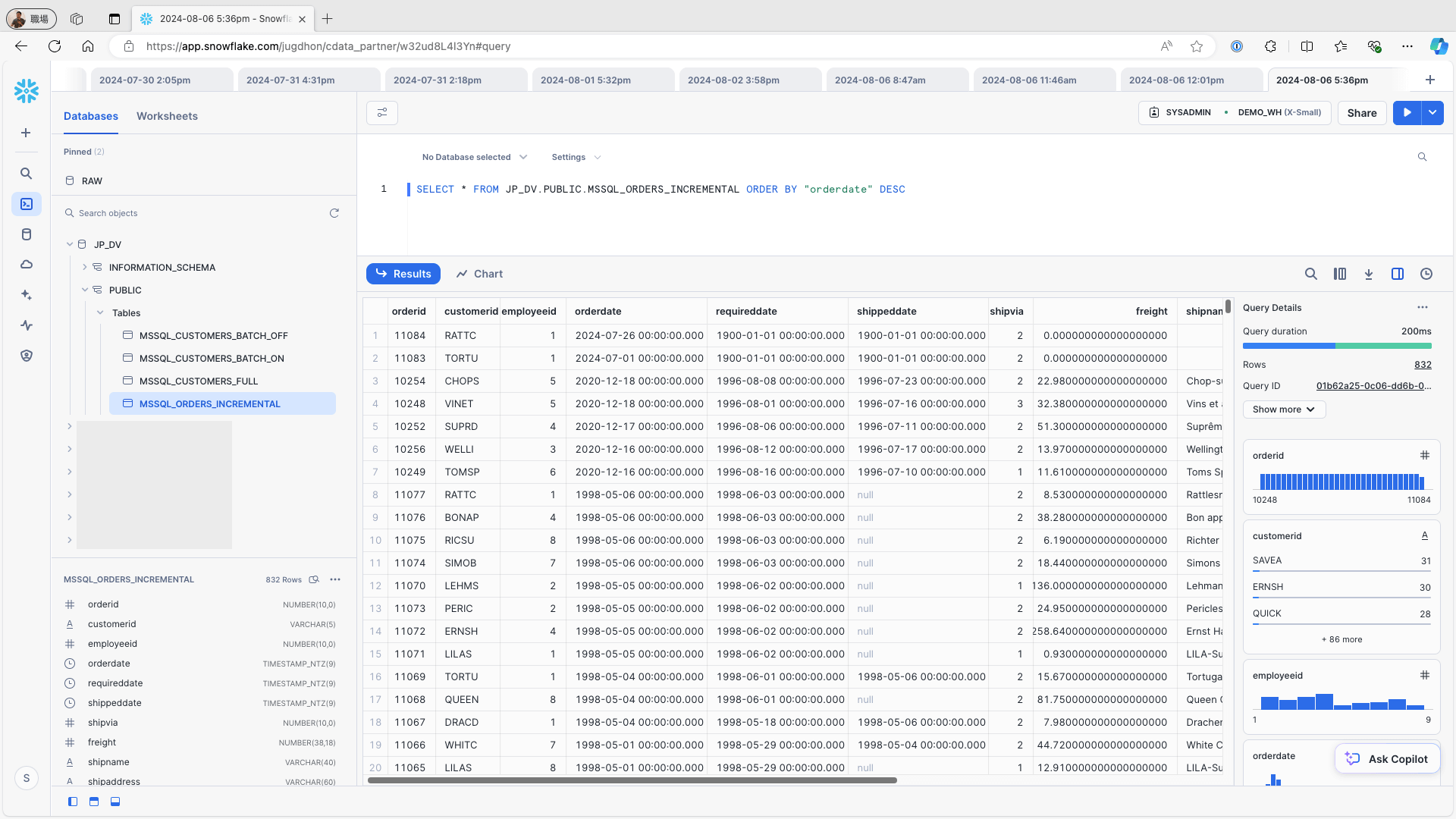Image resolution: width=1456 pixels, height=819 pixels.
Task: Search within query results
Action: (1310, 274)
